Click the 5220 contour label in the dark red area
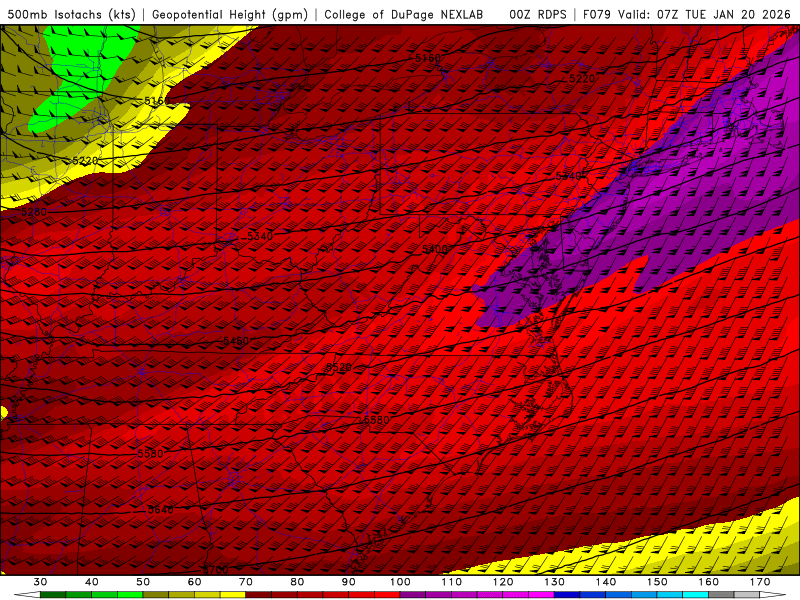The image size is (800, 600). coord(582,79)
